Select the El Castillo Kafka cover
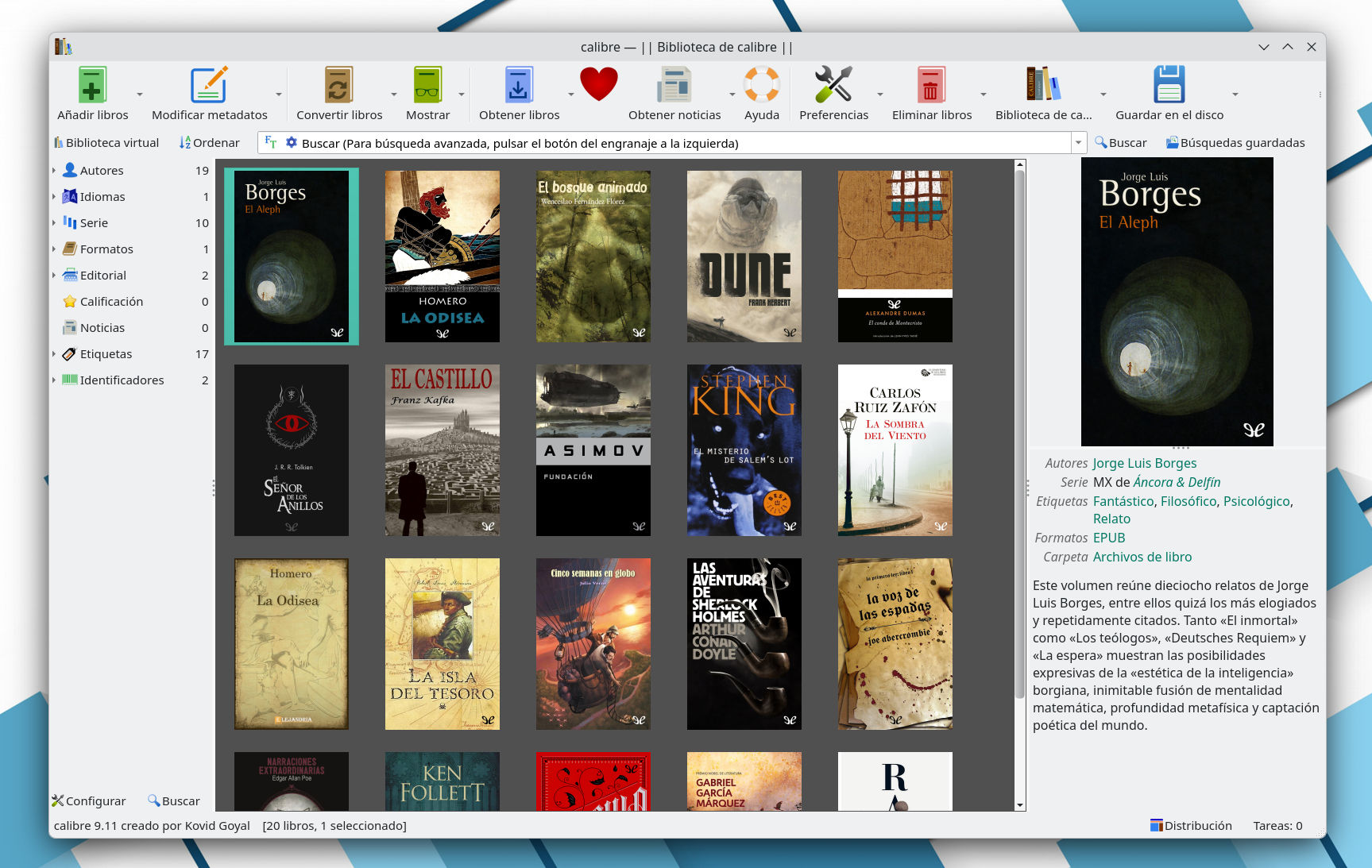Screen dimensions: 1372x868 click(x=442, y=450)
